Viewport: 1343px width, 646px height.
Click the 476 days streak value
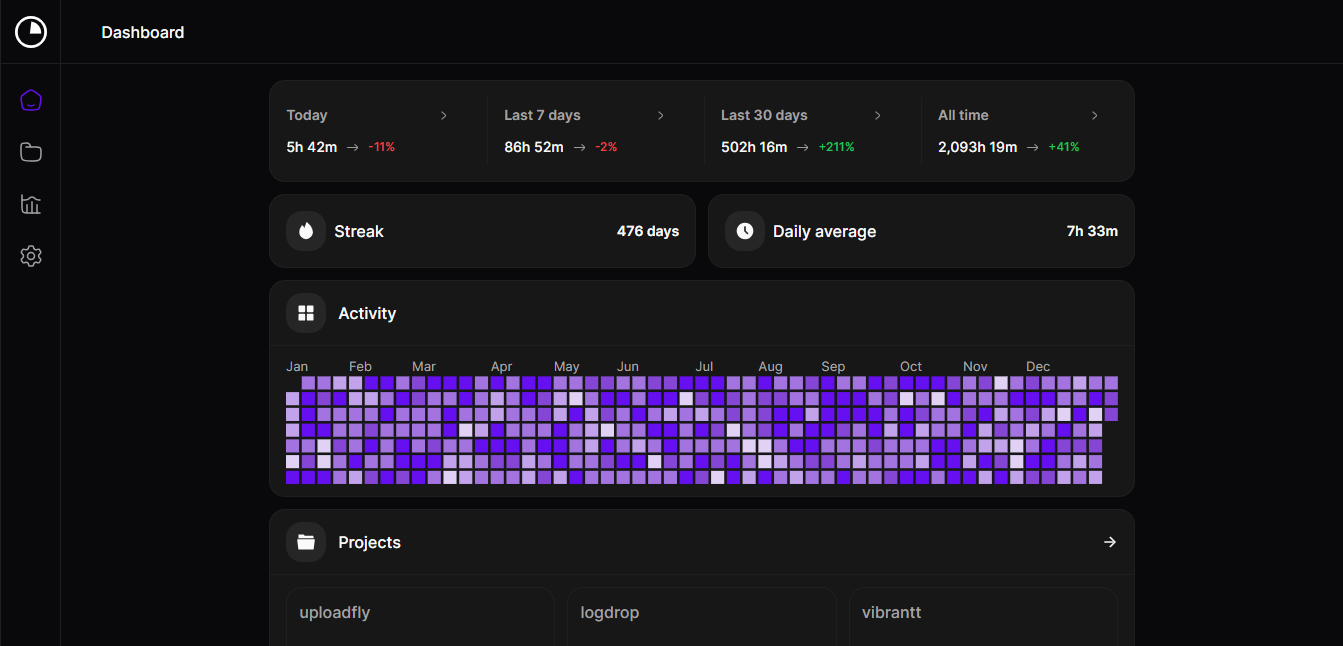pos(648,231)
